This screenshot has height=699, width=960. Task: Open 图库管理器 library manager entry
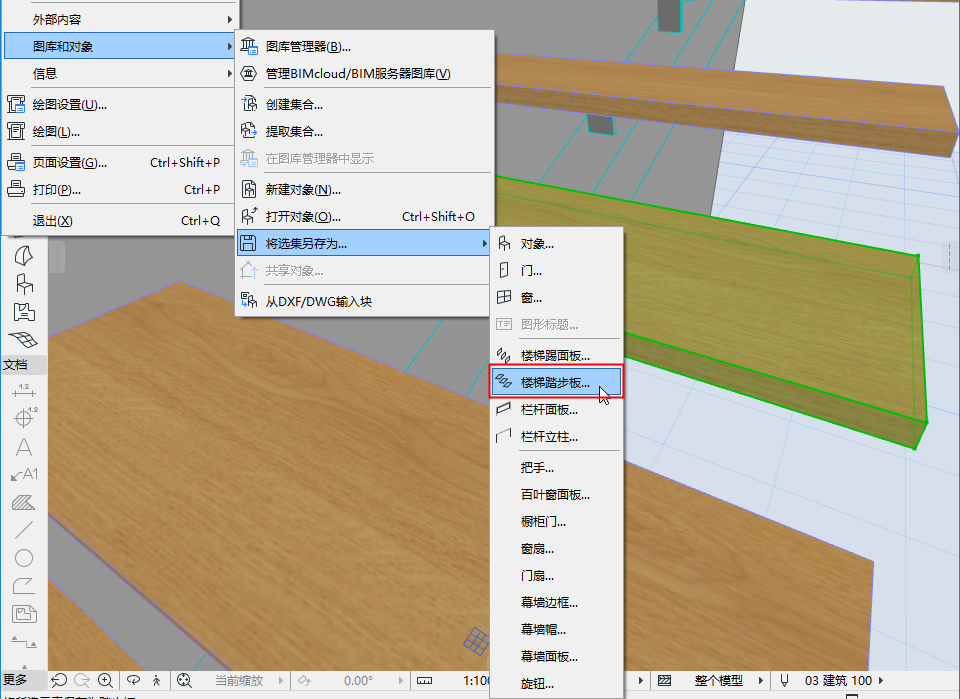[364, 47]
